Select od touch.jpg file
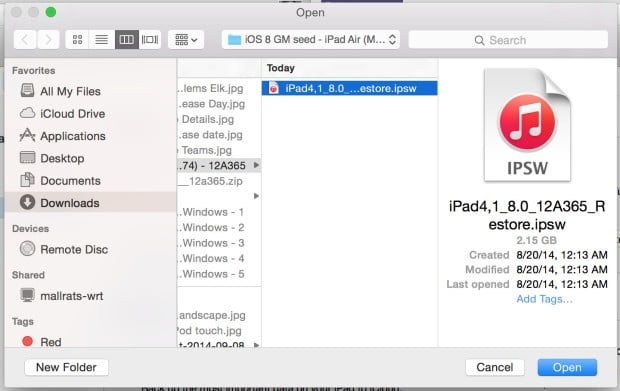620x391 pixels. point(219,331)
